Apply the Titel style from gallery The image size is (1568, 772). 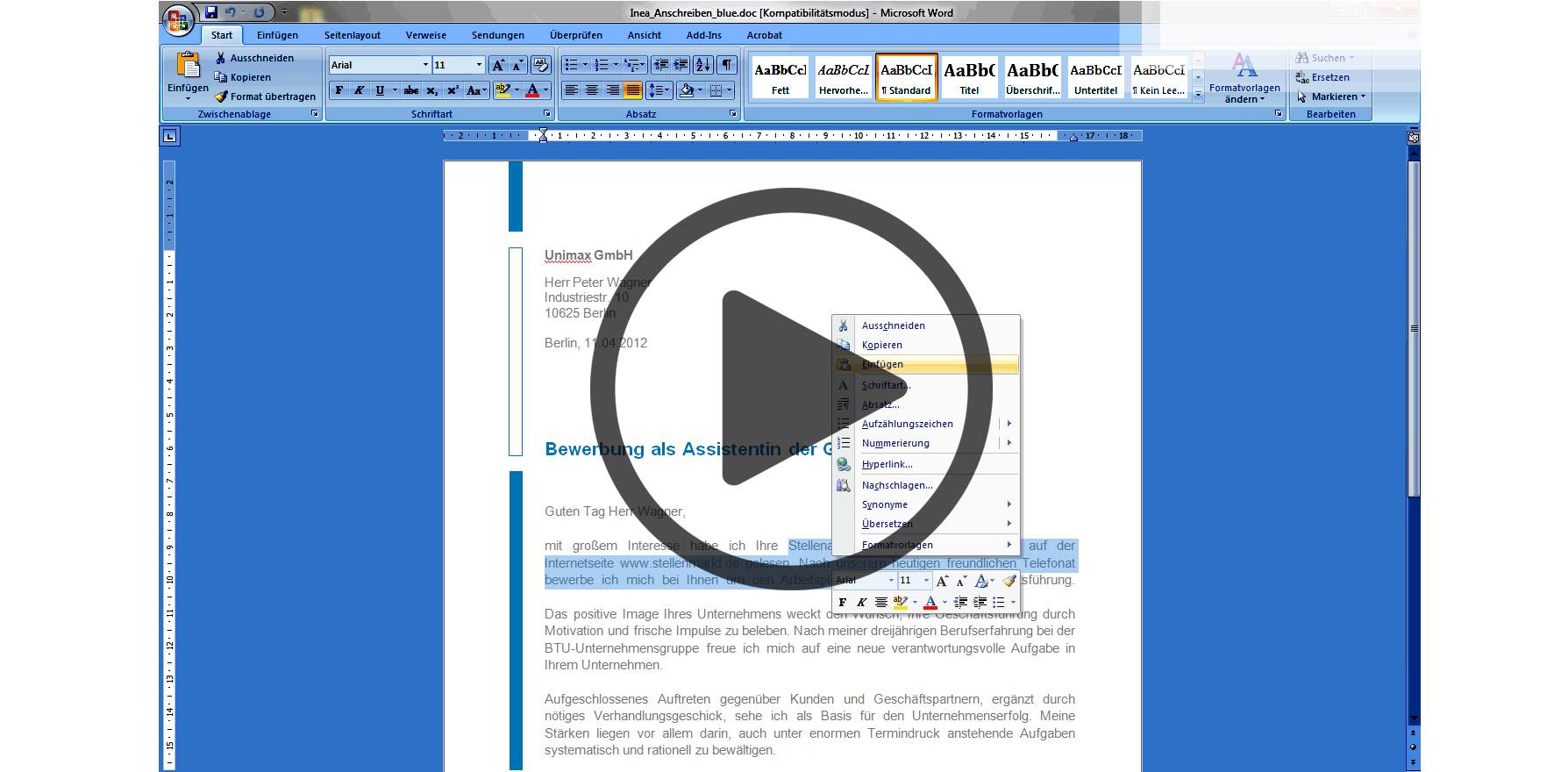coord(969,77)
